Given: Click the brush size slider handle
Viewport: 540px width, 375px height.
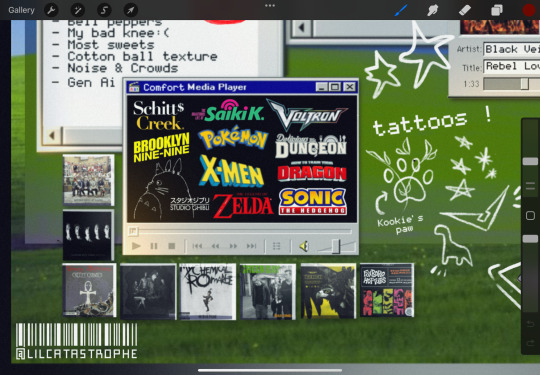Looking at the screenshot, I should click(530, 161).
